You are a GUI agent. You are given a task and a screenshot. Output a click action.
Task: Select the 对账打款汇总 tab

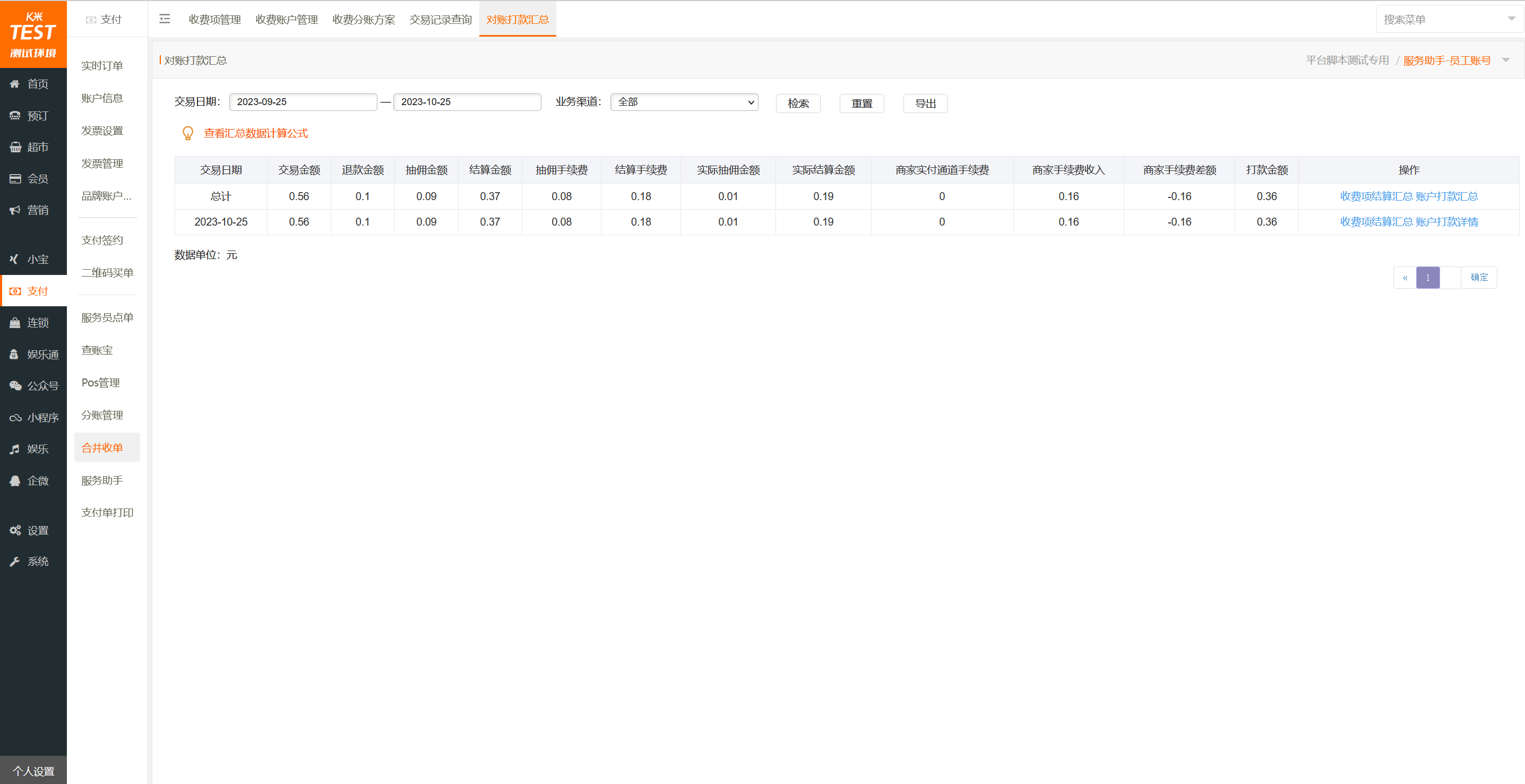point(518,20)
